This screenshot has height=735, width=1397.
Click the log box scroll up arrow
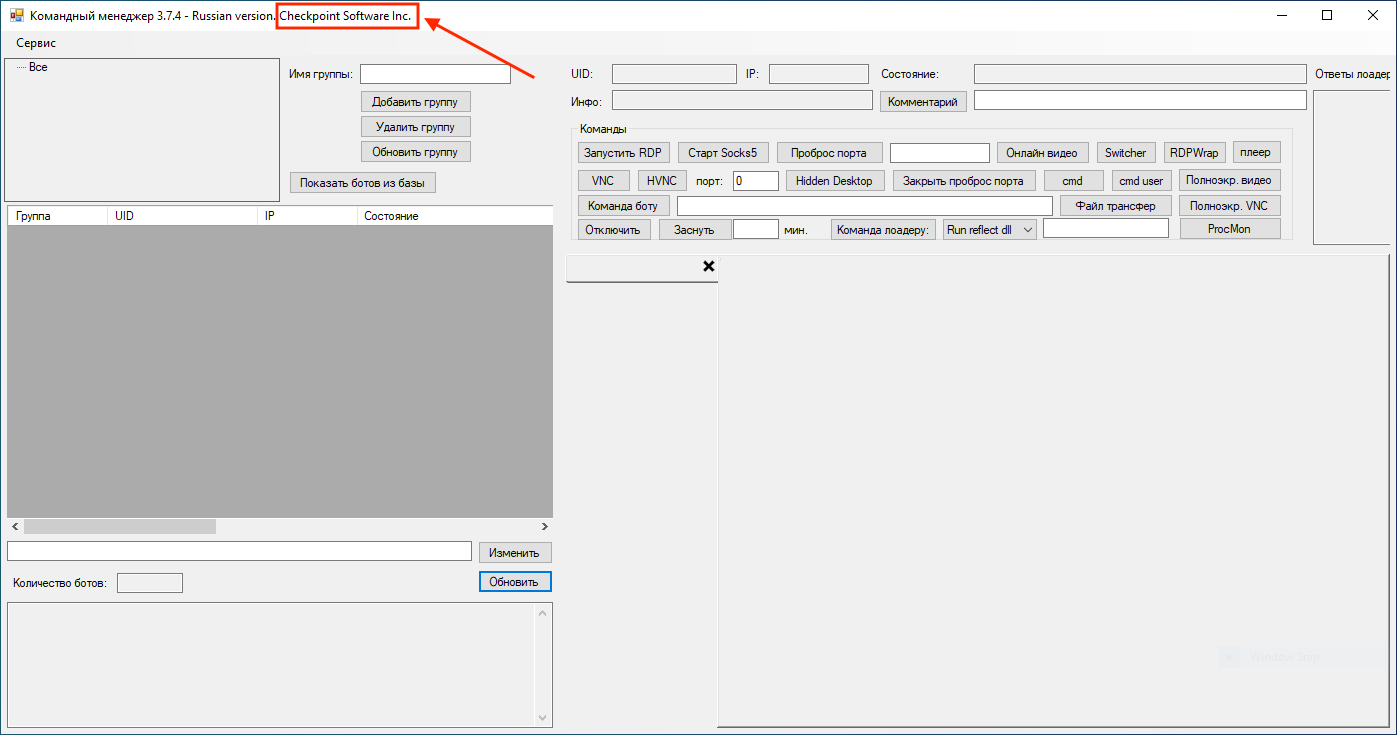[x=544, y=613]
